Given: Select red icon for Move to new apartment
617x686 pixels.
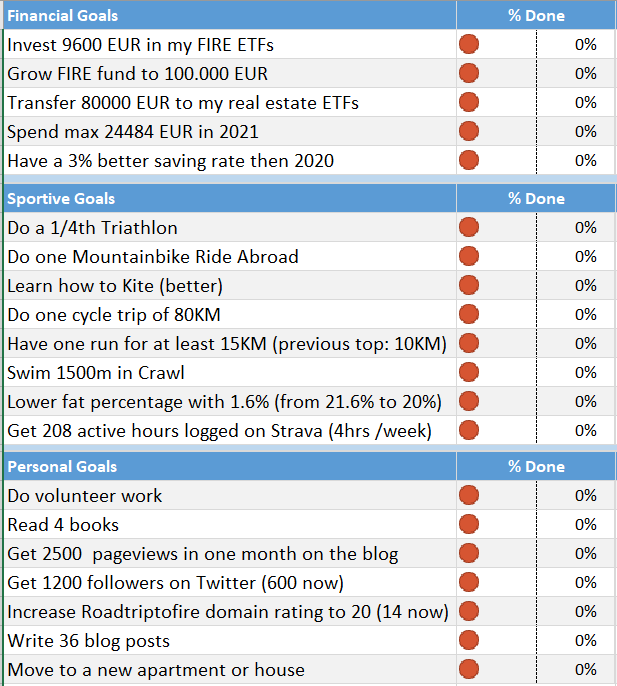Looking at the screenshot, I should (x=468, y=670).
